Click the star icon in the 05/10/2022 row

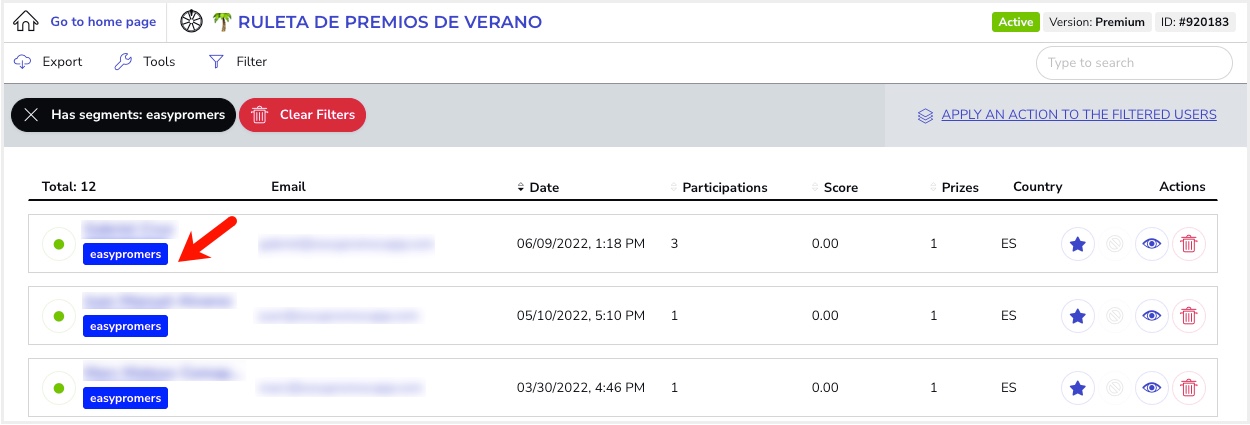point(1078,315)
